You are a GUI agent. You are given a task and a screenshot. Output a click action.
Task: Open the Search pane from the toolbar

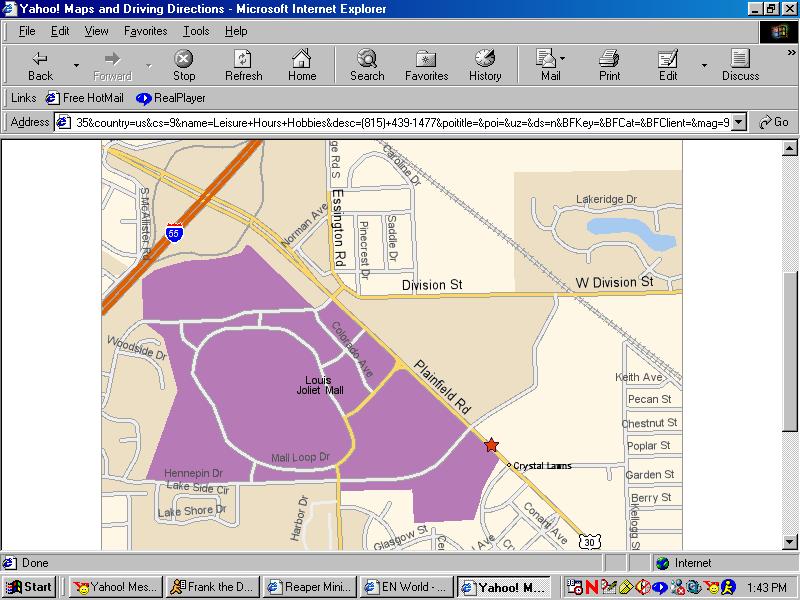[367, 66]
